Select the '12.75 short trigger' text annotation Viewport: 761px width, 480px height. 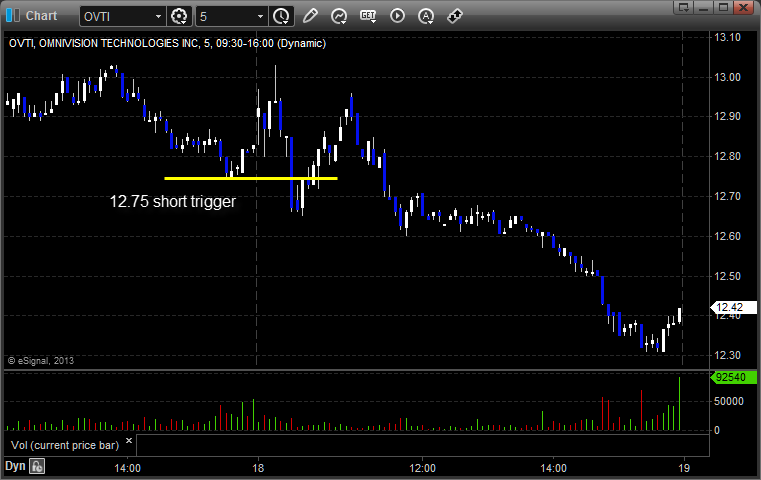[173, 201]
